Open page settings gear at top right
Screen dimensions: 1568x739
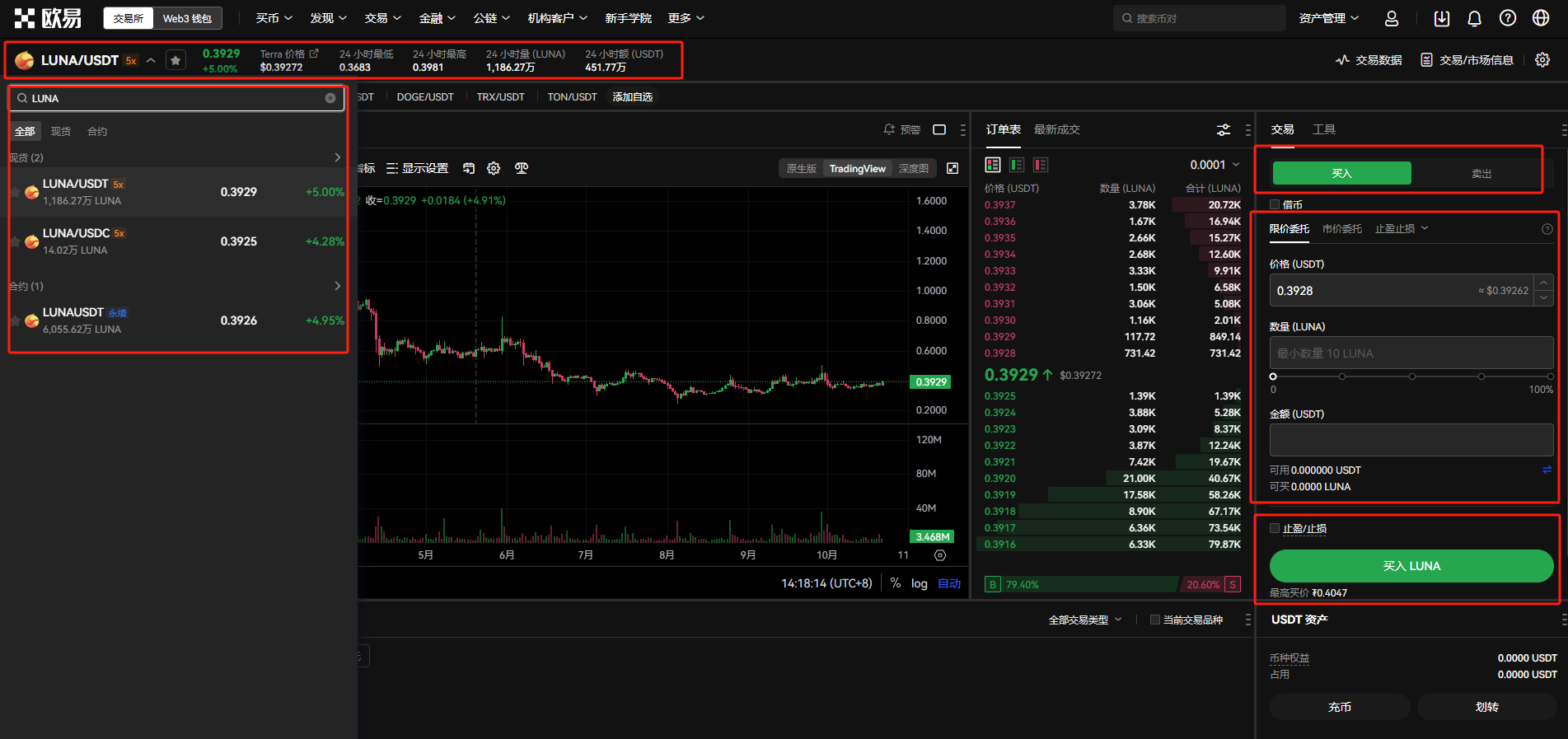coord(1542,60)
